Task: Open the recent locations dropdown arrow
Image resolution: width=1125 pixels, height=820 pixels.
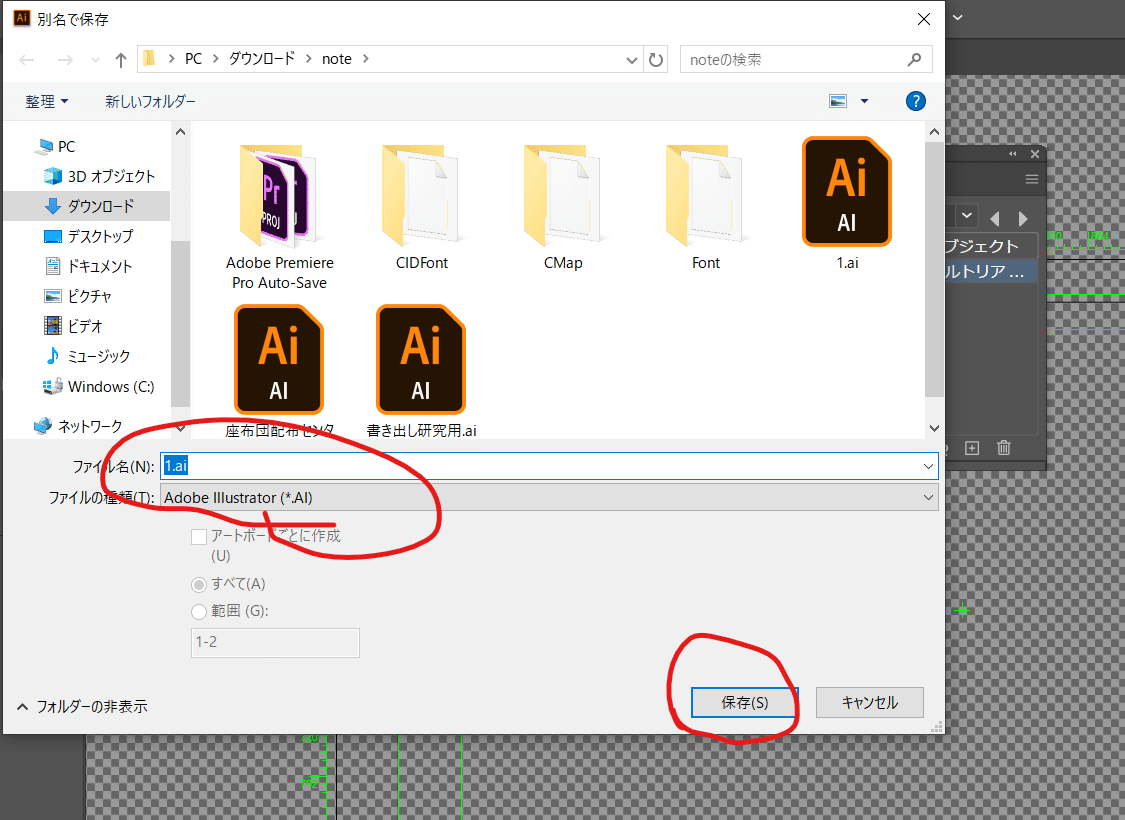Action: pos(95,60)
